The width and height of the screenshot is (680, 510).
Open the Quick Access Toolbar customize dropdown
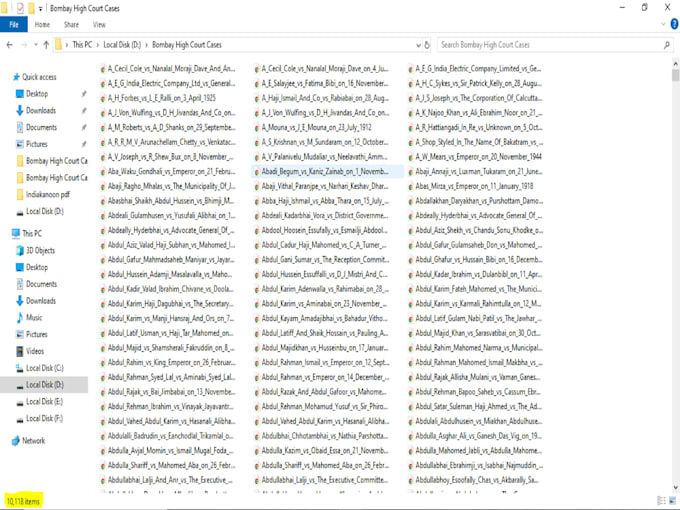pos(40,9)
